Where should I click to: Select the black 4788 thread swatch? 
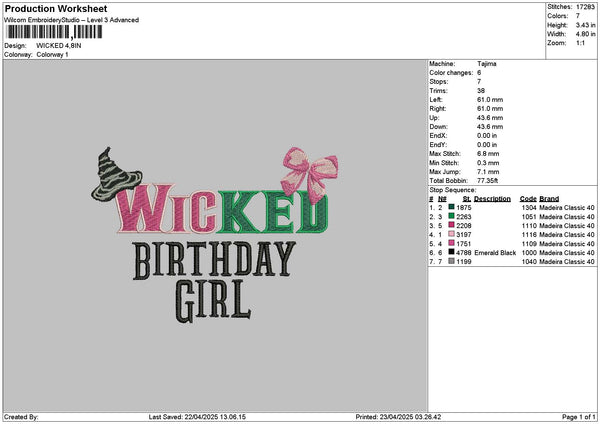coord(451,252)
